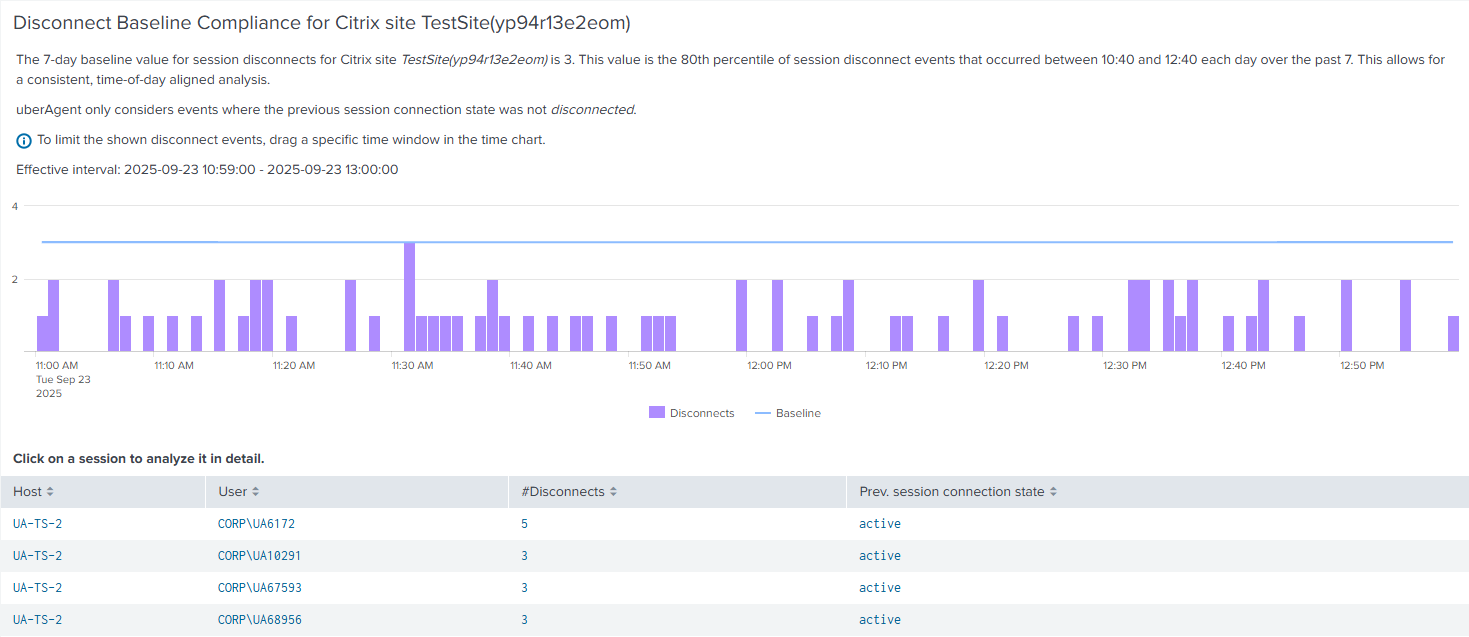Viewport: 1469px width, 637px height.
Task: Click the first bar at 11:00 AM
Action: pyautogui.click(x=42, y=334)
